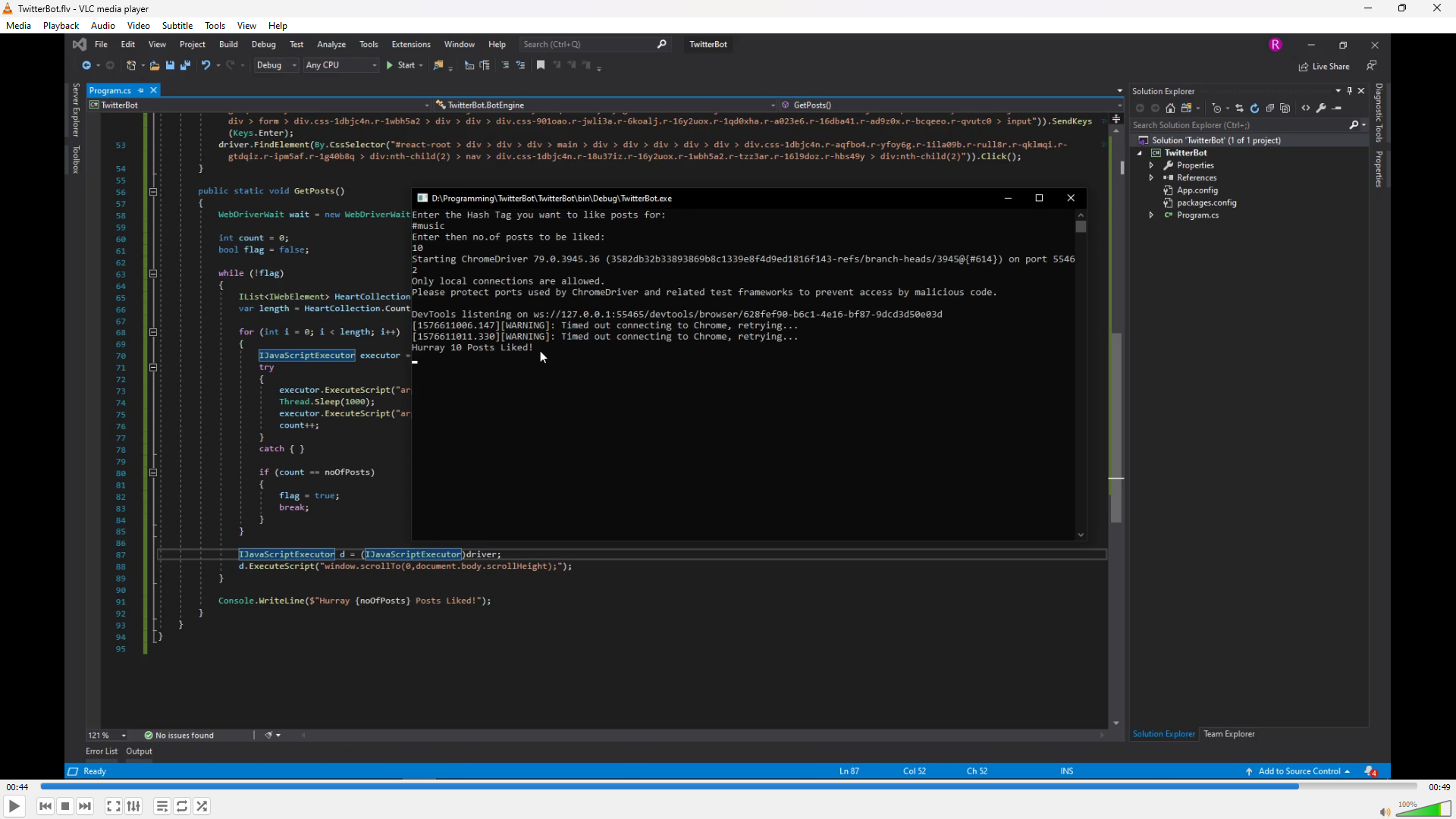Open the GetPosts() member dropdown
Viewport: 1456px width, 819px height.
pos(951,105)
